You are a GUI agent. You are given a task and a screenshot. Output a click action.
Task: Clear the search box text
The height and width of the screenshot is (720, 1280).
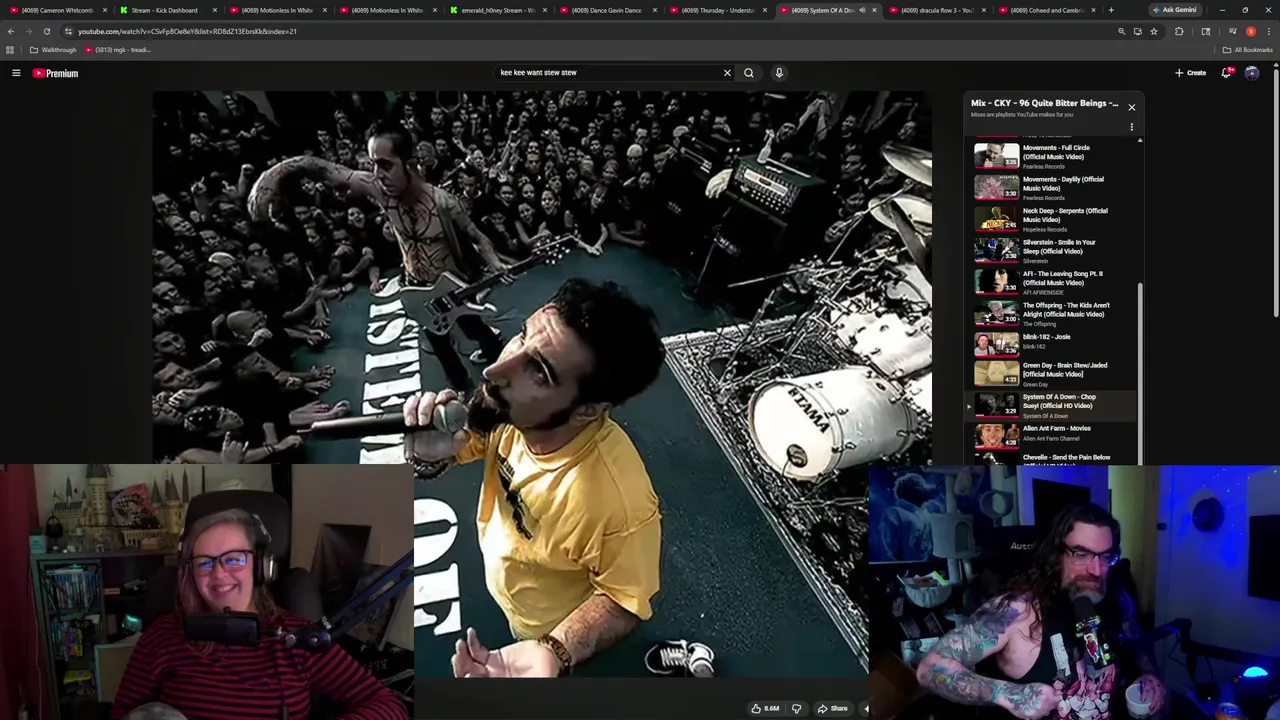click(727, 73)
